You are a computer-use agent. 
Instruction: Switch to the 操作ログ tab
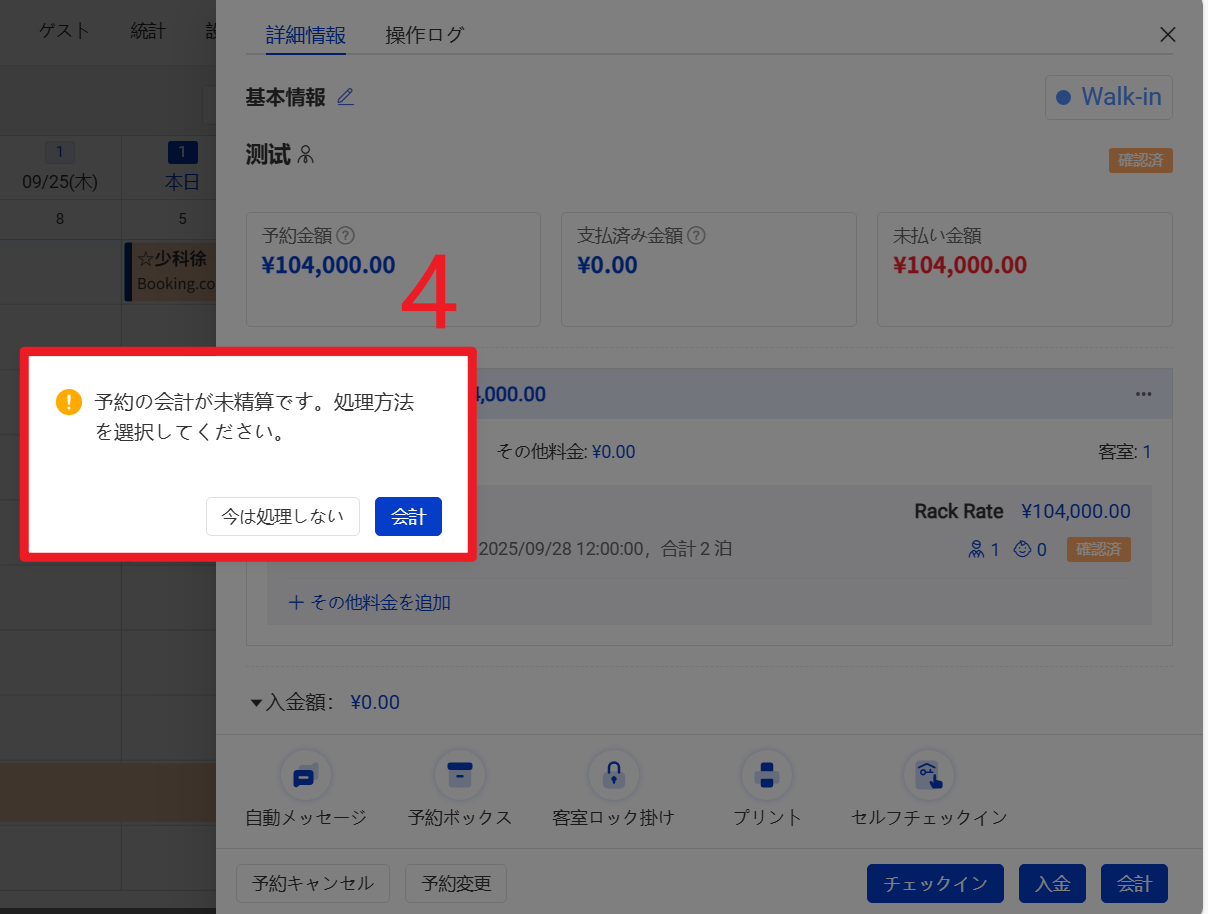[425, 35]
